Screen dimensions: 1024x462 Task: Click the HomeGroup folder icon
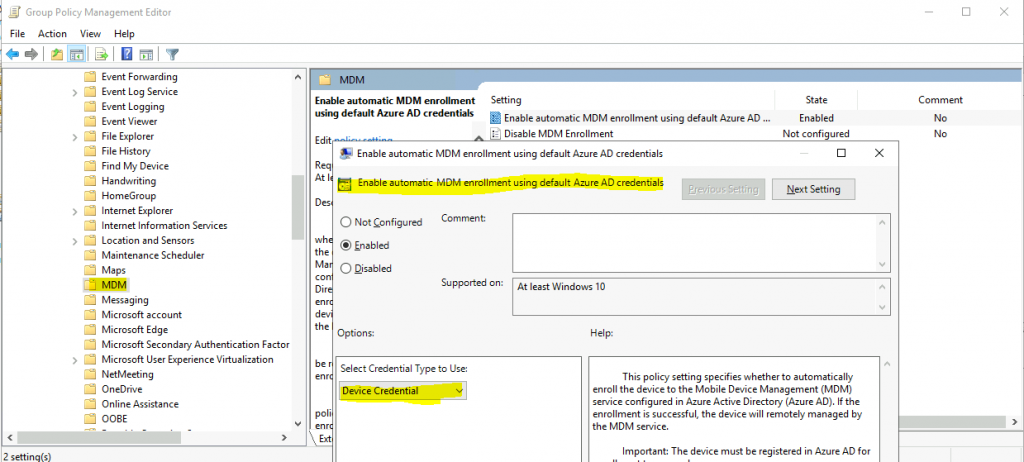(90, 195)
